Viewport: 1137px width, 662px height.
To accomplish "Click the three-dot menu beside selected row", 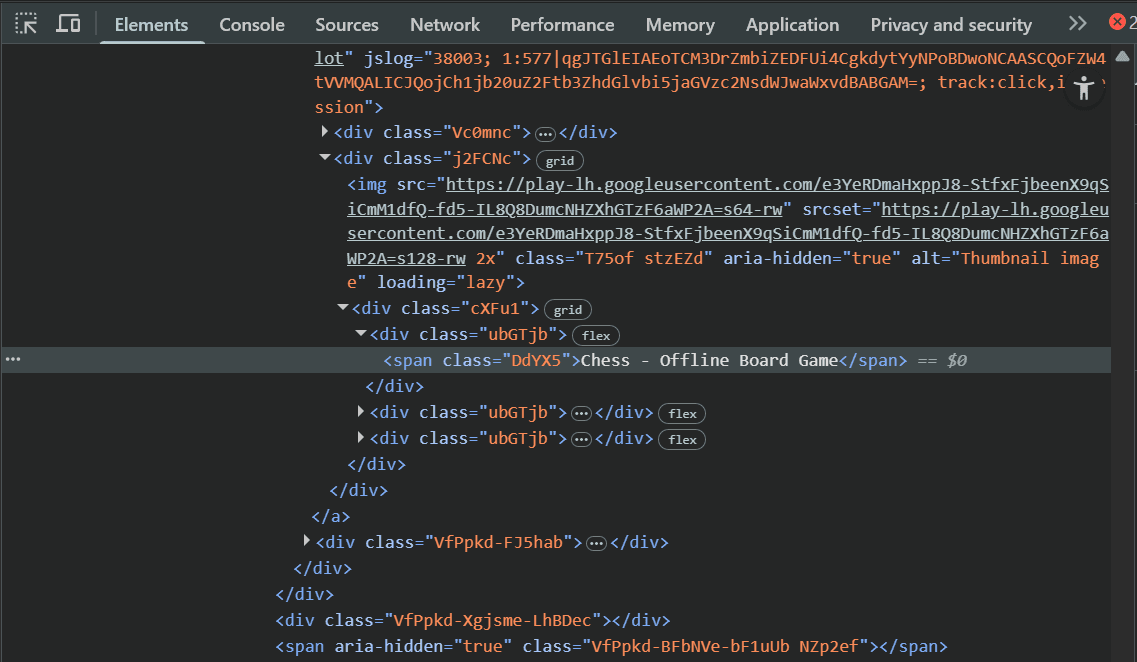I will (x=13, y=360).
